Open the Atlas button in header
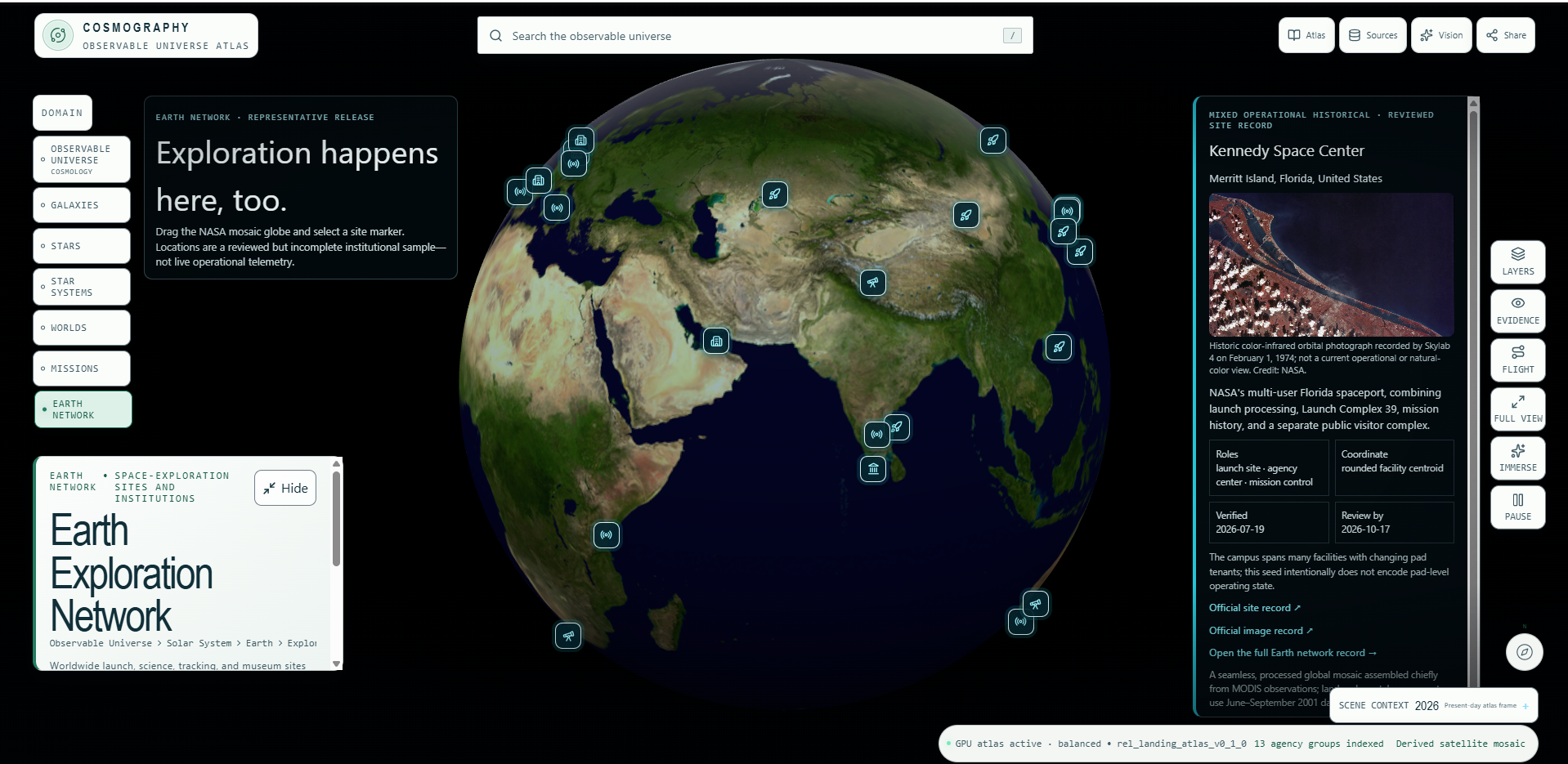1568x764 pixels. [1306, 35]
